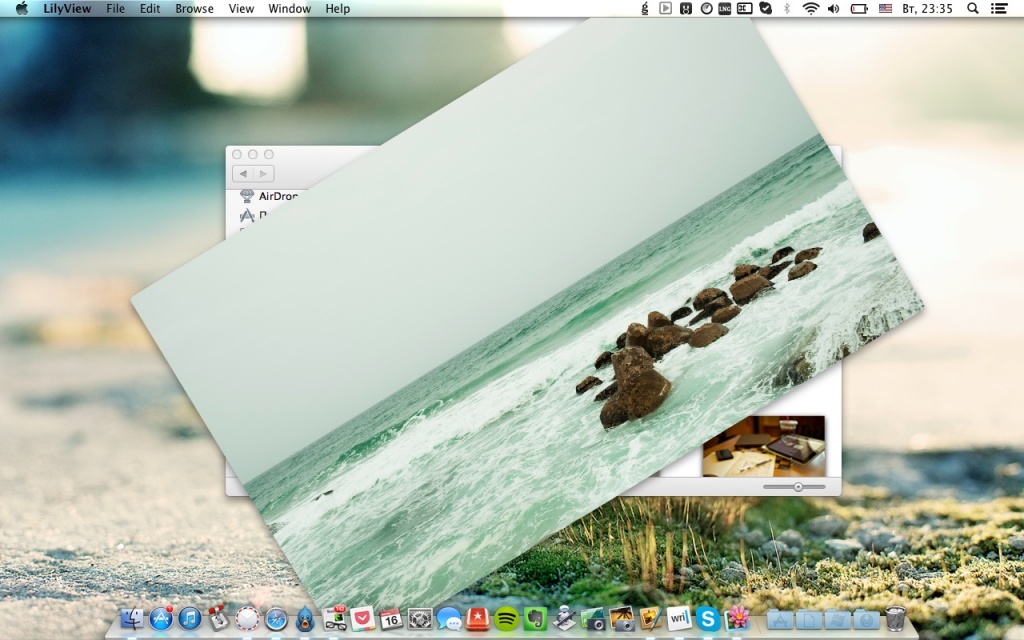Open the US flag input source menu

pos(885,8)
